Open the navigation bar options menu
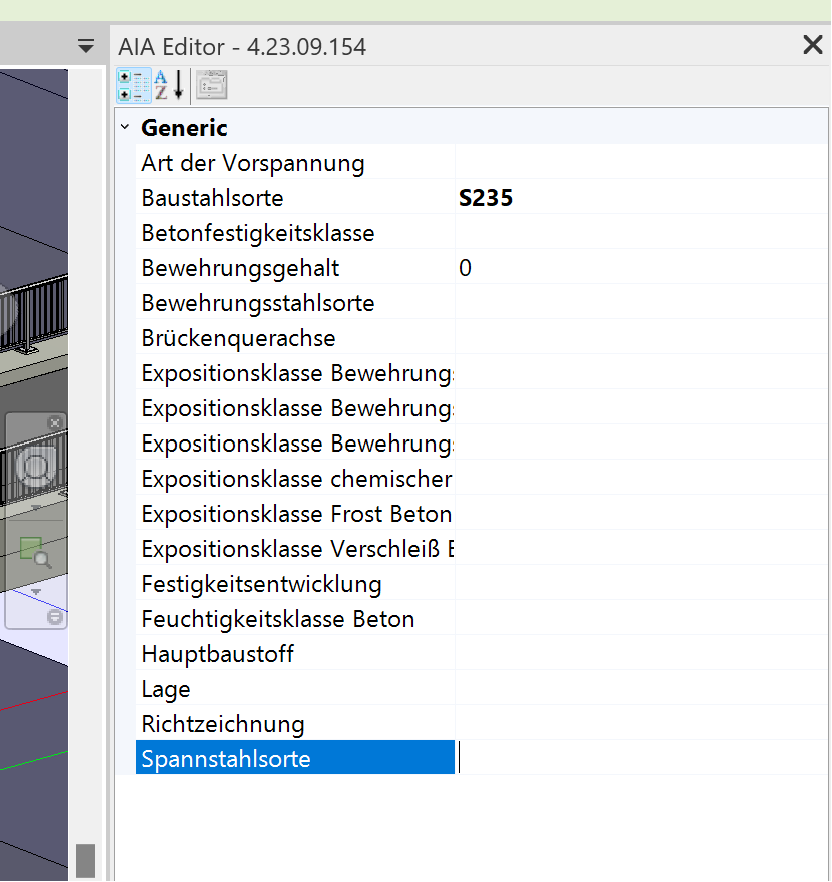Image resolution: width=832 pixels, height=882 pixels. pos(55,618)
